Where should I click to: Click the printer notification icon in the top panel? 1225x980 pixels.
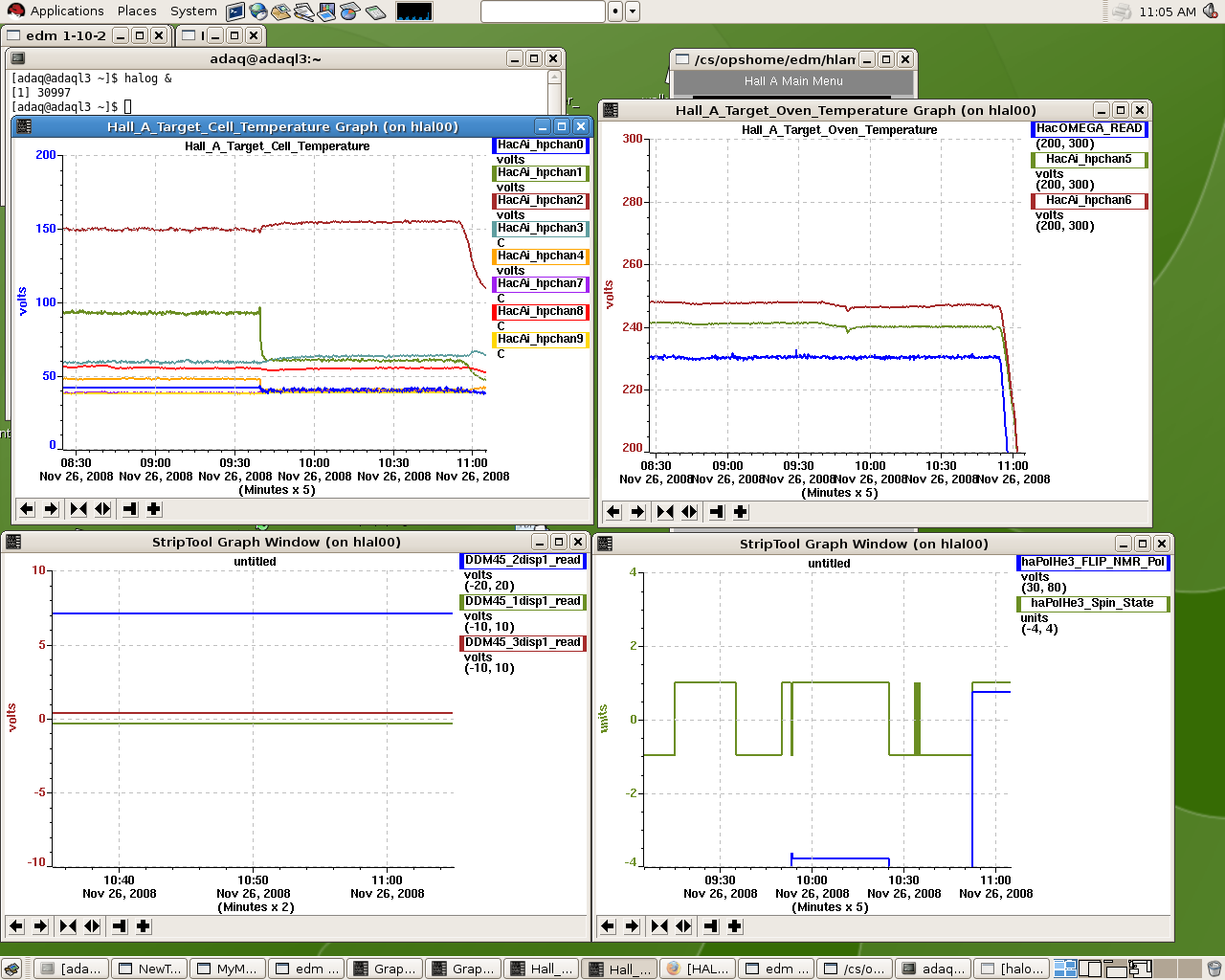pos(1122,11)
